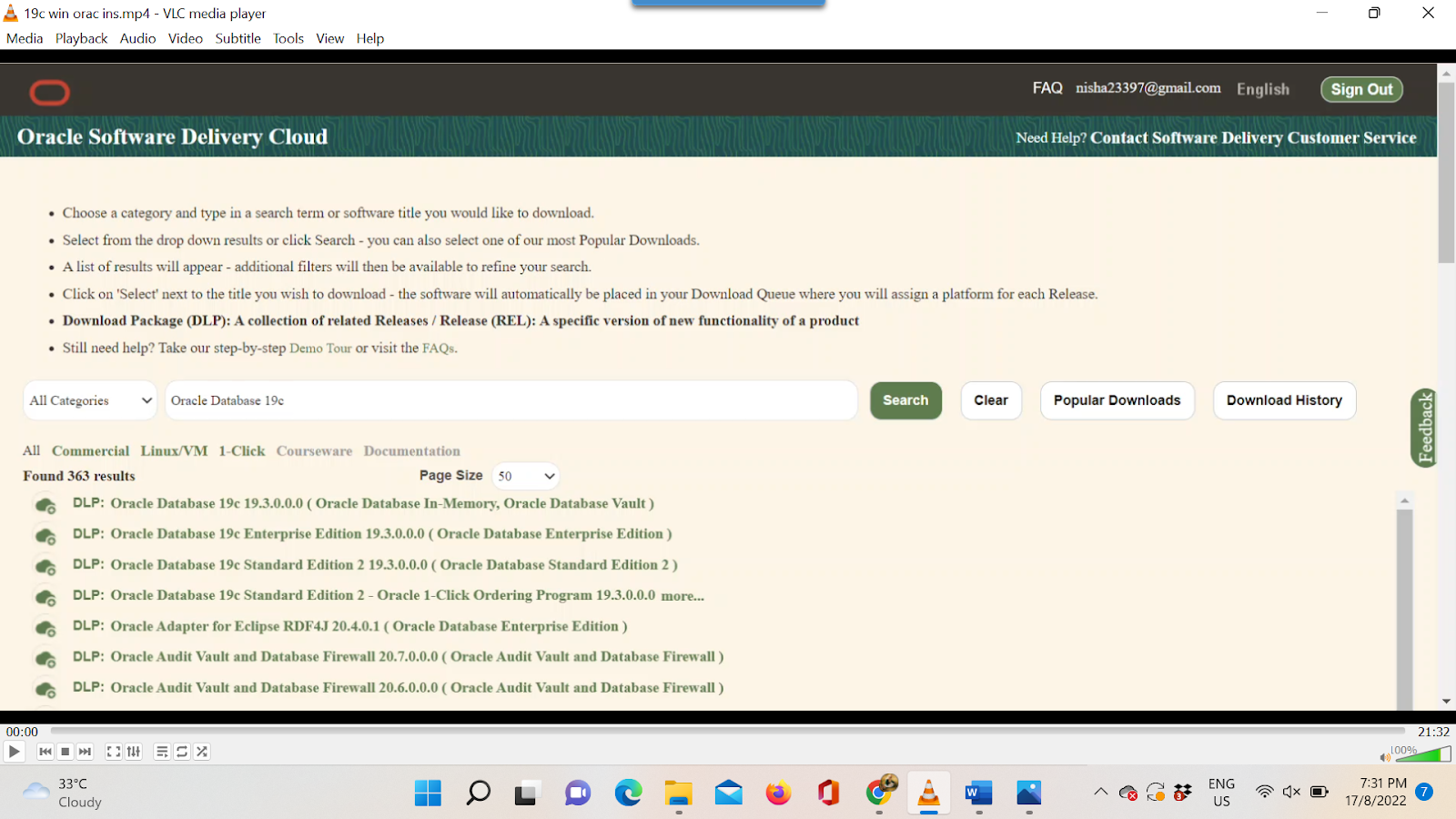Screen dimensions: 1456x819
Task: Open Contact Software Delivery Customer Service link
Action: point(1253,137)
